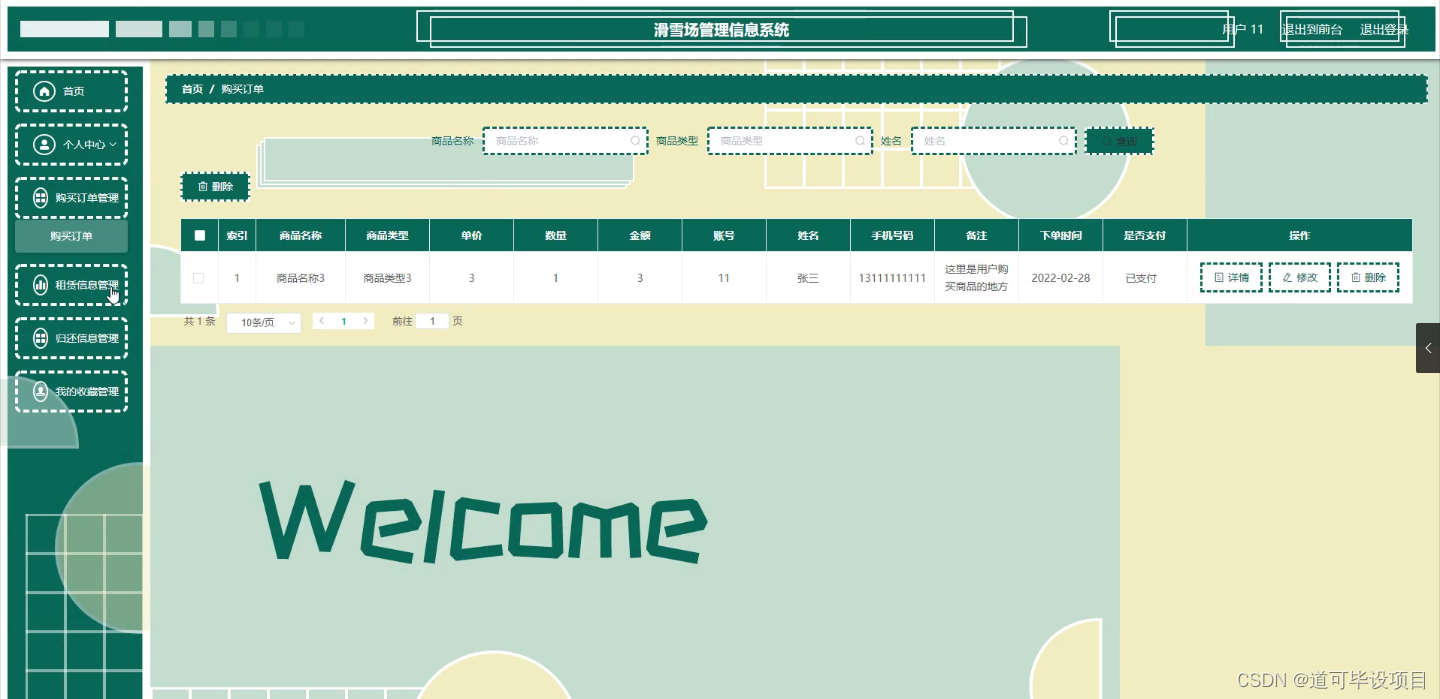The image size is (1440, 699).
Task: Click the date 2022-02-28
Action: pos(1060,278)
